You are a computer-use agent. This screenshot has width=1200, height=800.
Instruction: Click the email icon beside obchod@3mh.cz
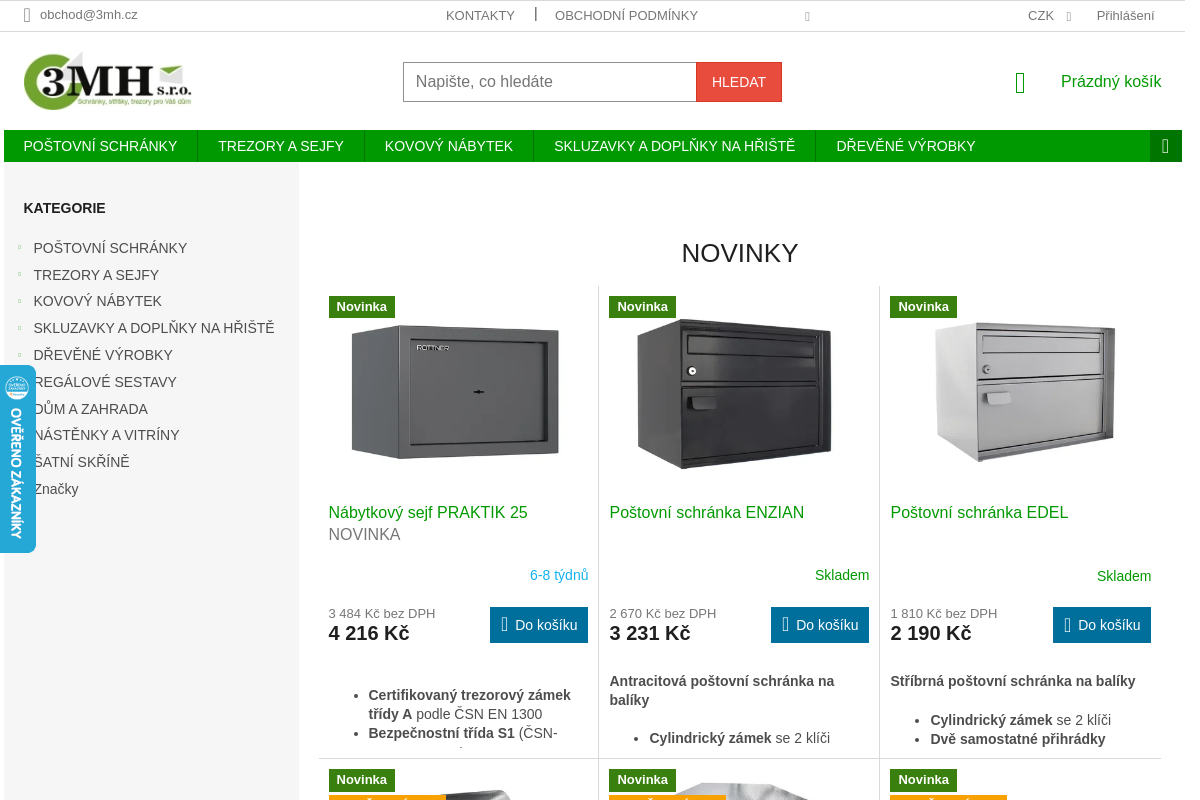point(27,15)
